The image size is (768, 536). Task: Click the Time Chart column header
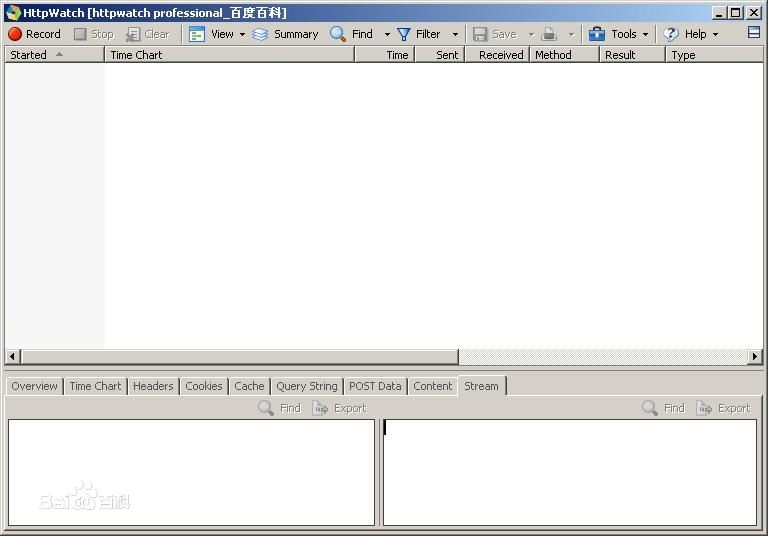pos(229,55)
